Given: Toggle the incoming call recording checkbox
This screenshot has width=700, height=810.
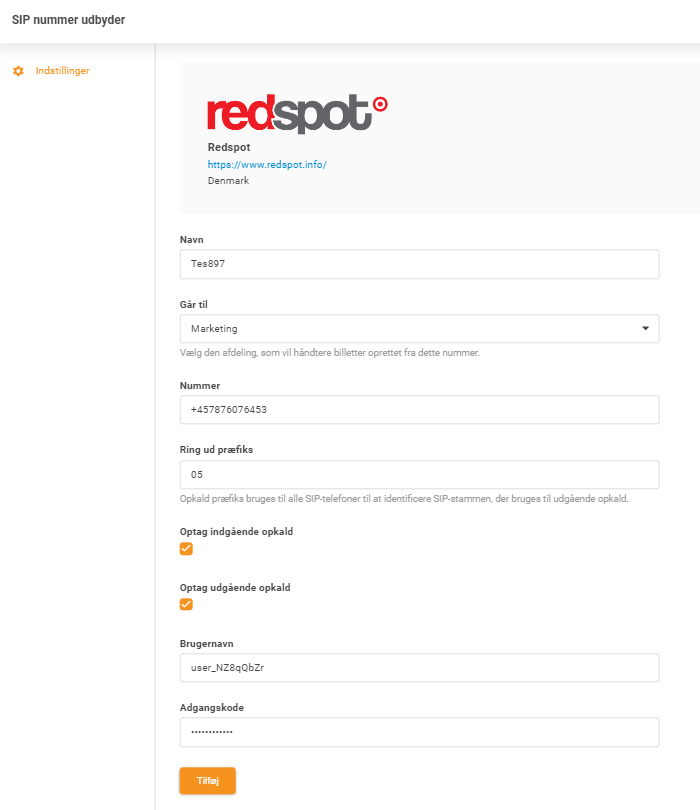Looking at the screenshot, I should (185, 548).
